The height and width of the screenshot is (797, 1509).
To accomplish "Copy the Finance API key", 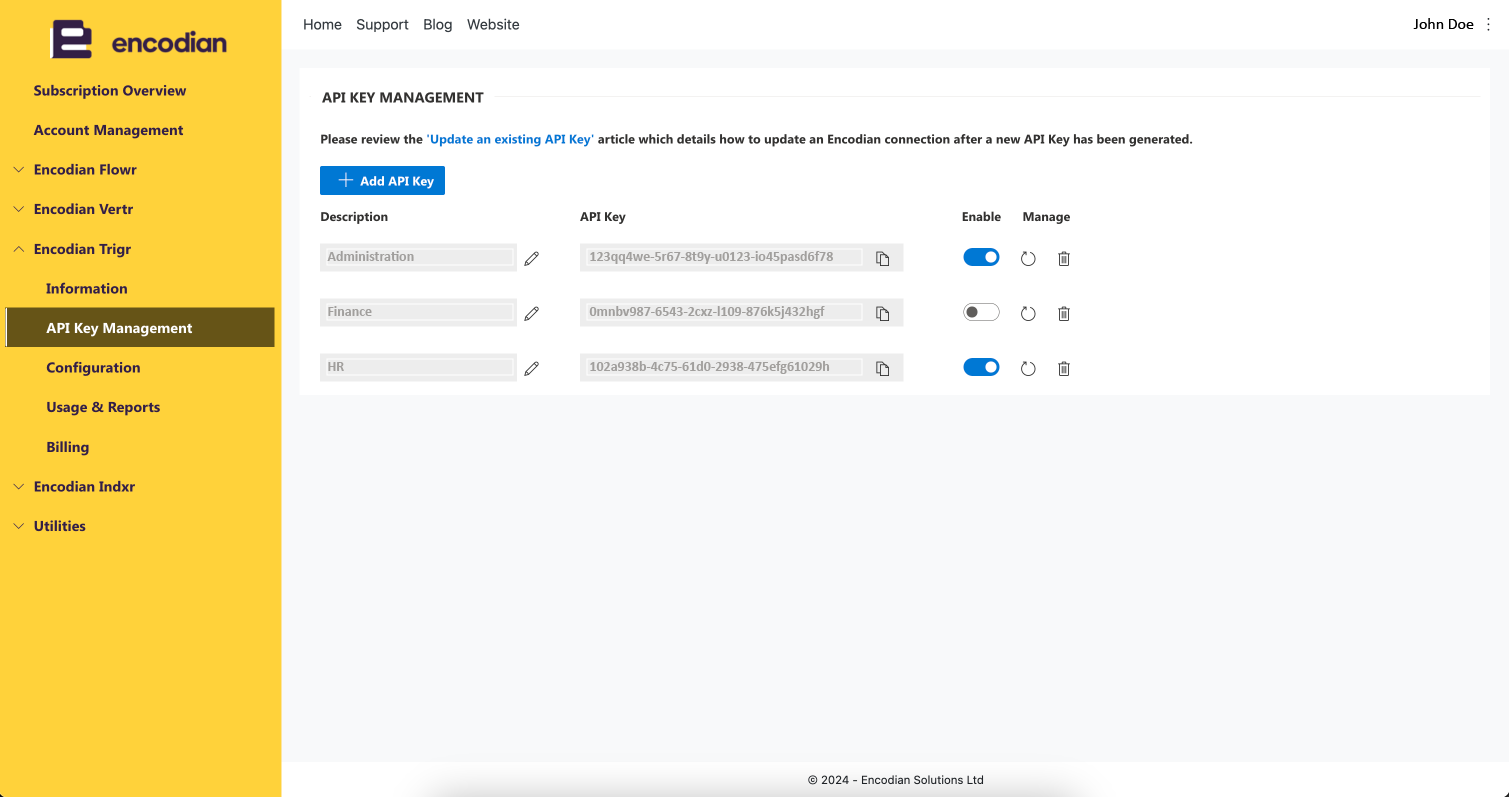I will (x=883, y=314).
